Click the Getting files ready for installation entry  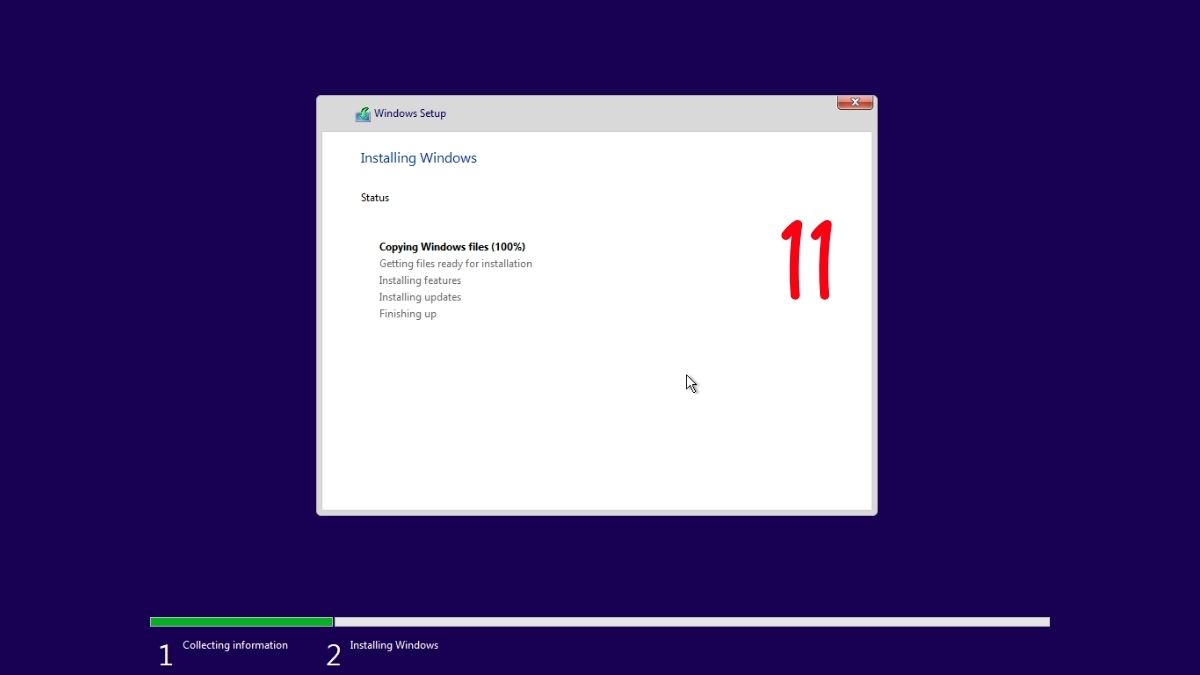point(455,263)
